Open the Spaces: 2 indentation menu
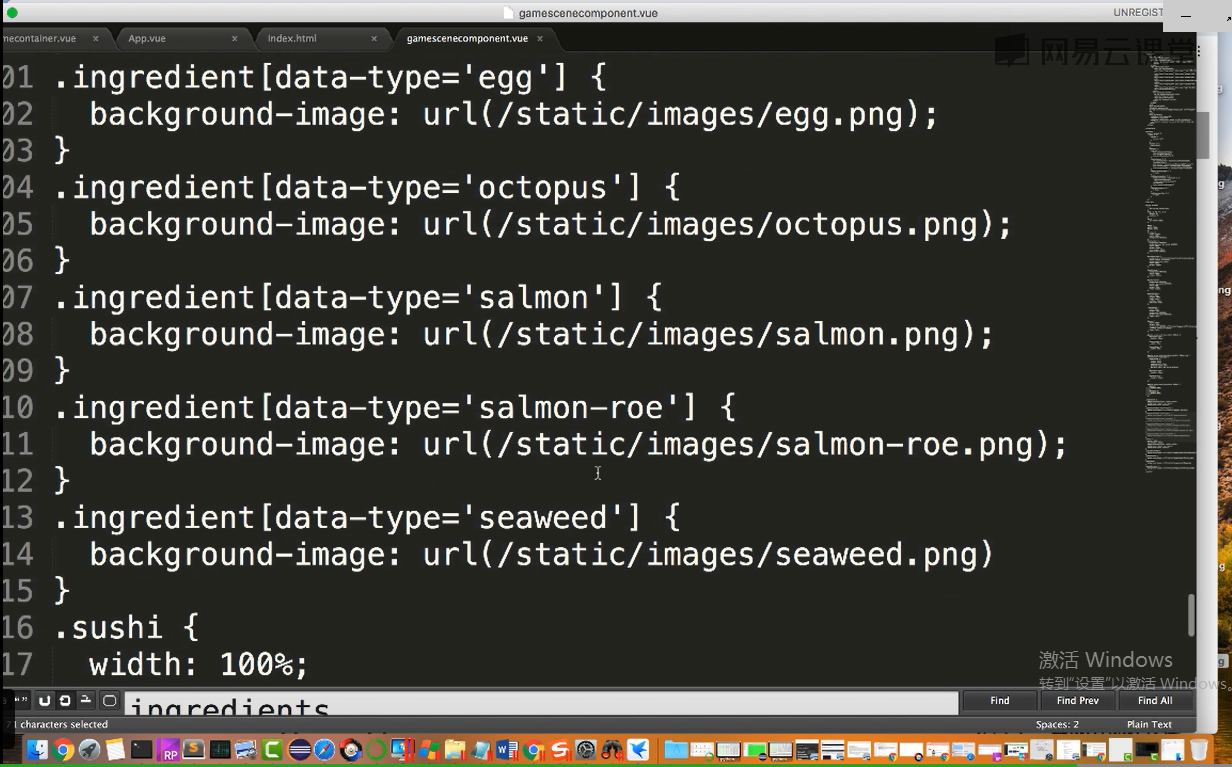This screenshot has width=1232, height=767. 1057,724
